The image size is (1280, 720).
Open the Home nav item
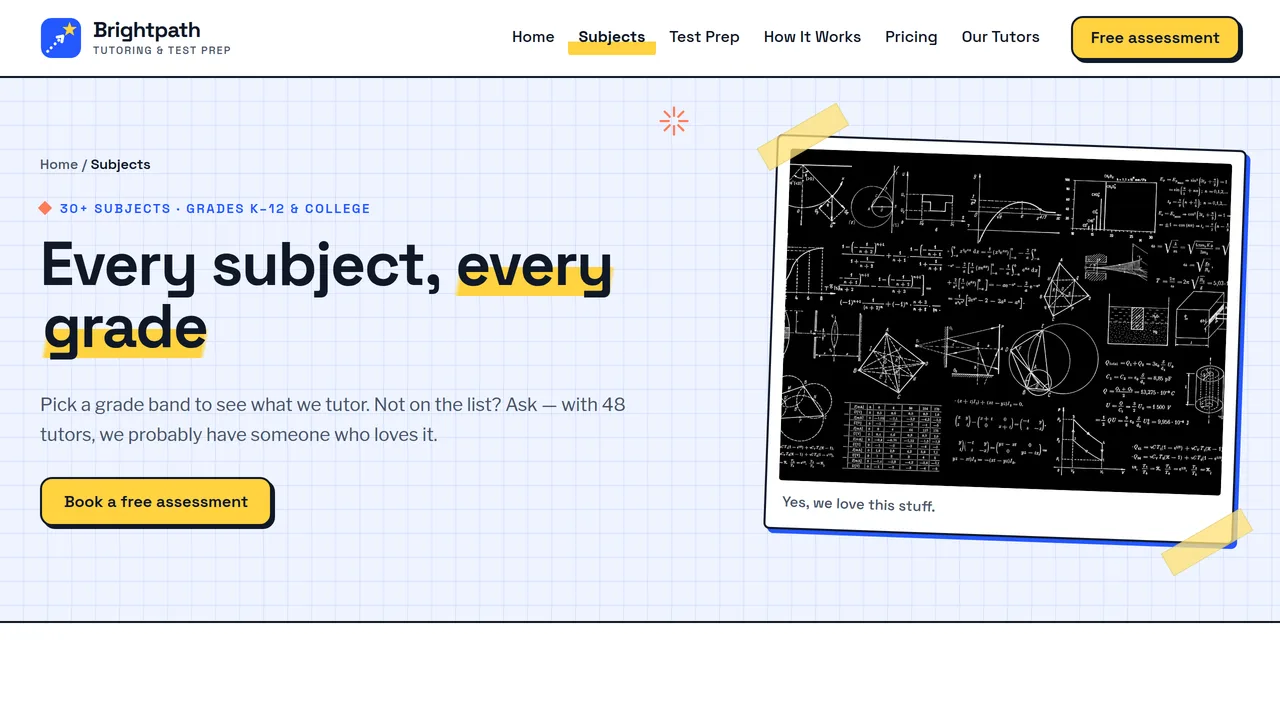click(533, 37)
